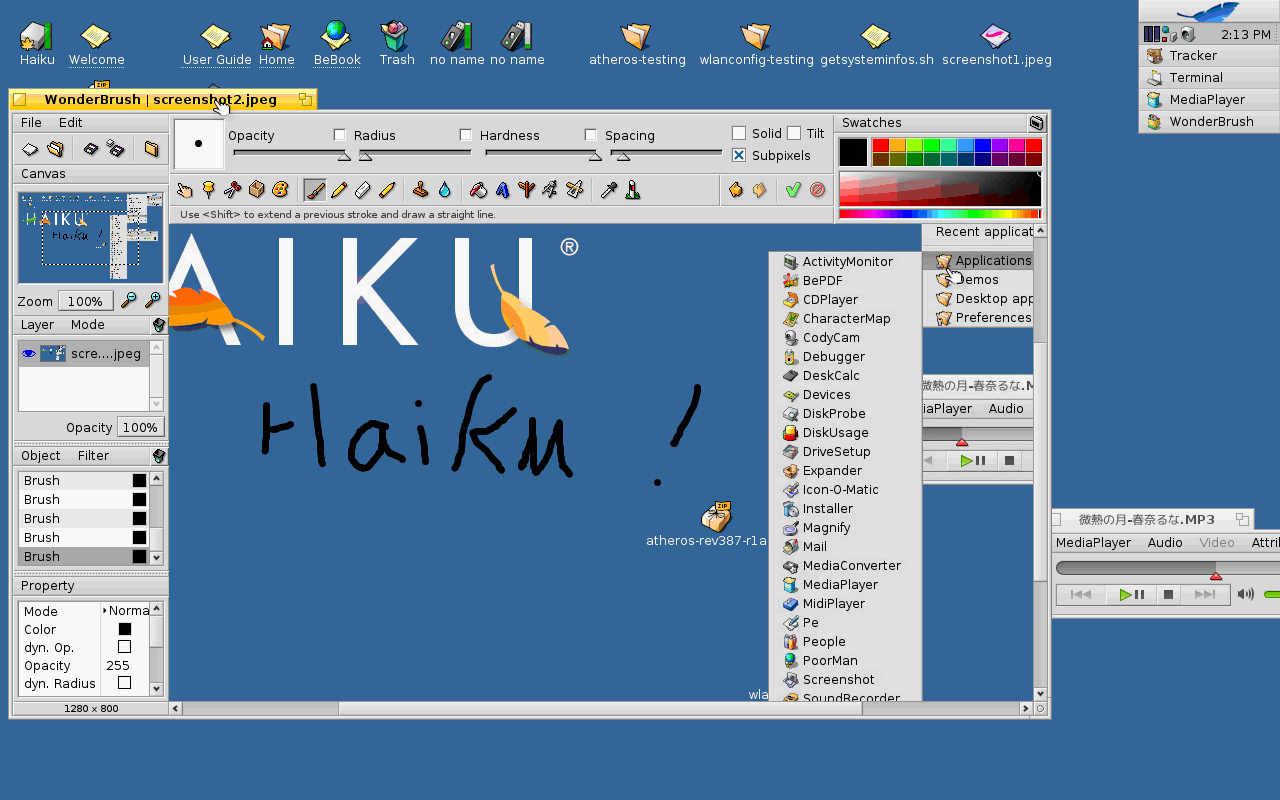This screenshot has height=800, width=1280.
Task: Click skip-to-next button in MediaPlayer window
Action: pyautogui.click(x=1205, y=594)
